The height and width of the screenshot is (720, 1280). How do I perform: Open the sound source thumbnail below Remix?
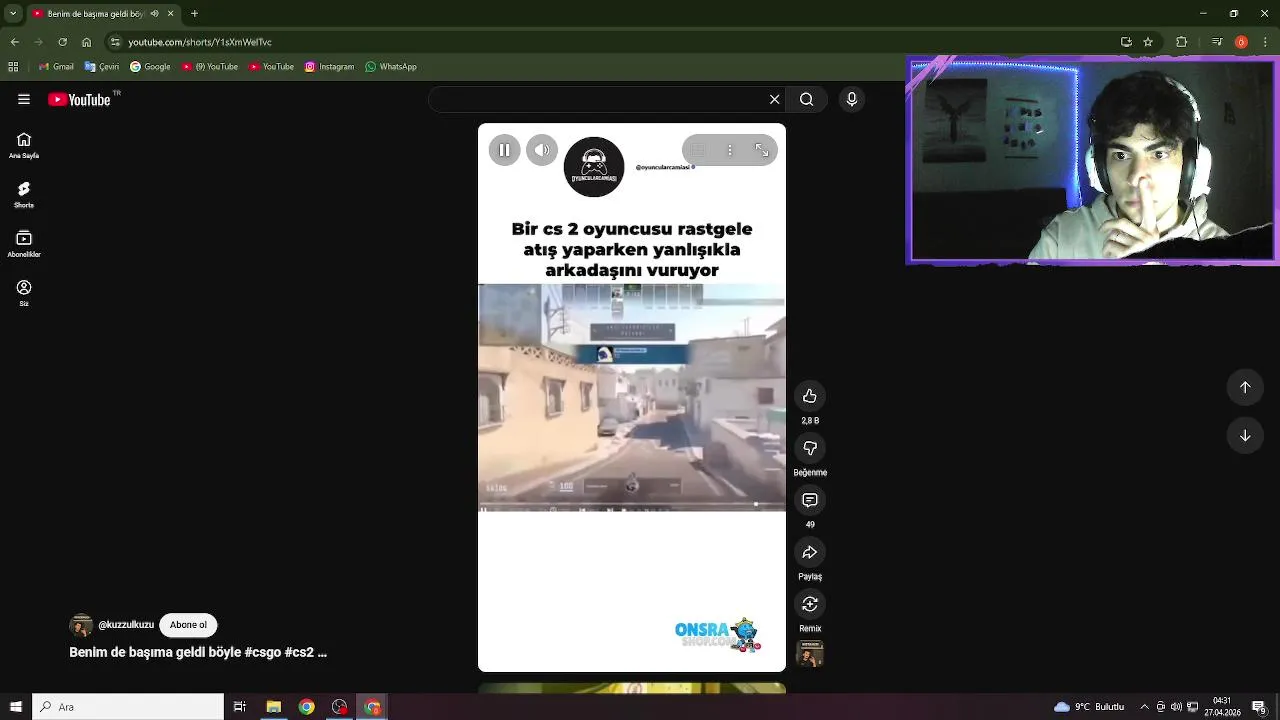tap(810, 654)
